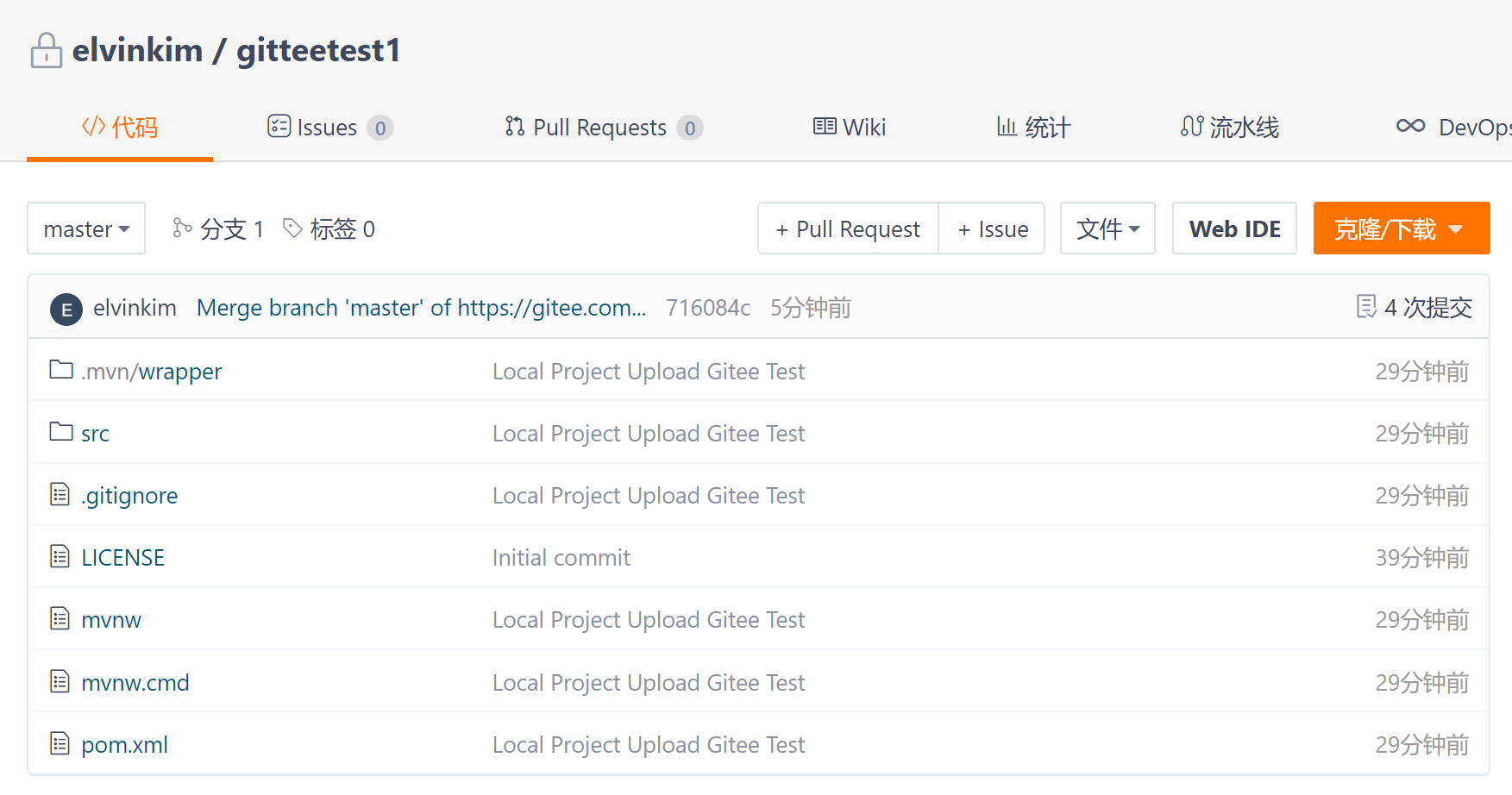Click the 统计 bar chart icon
The height and width of the screenshot is (795, 1512).
click(1007, 127)
